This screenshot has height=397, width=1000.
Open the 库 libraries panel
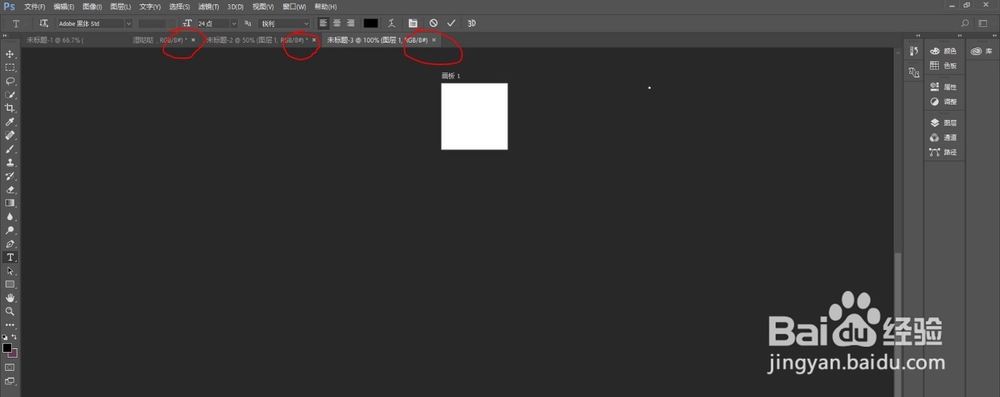tap(983, 51)
